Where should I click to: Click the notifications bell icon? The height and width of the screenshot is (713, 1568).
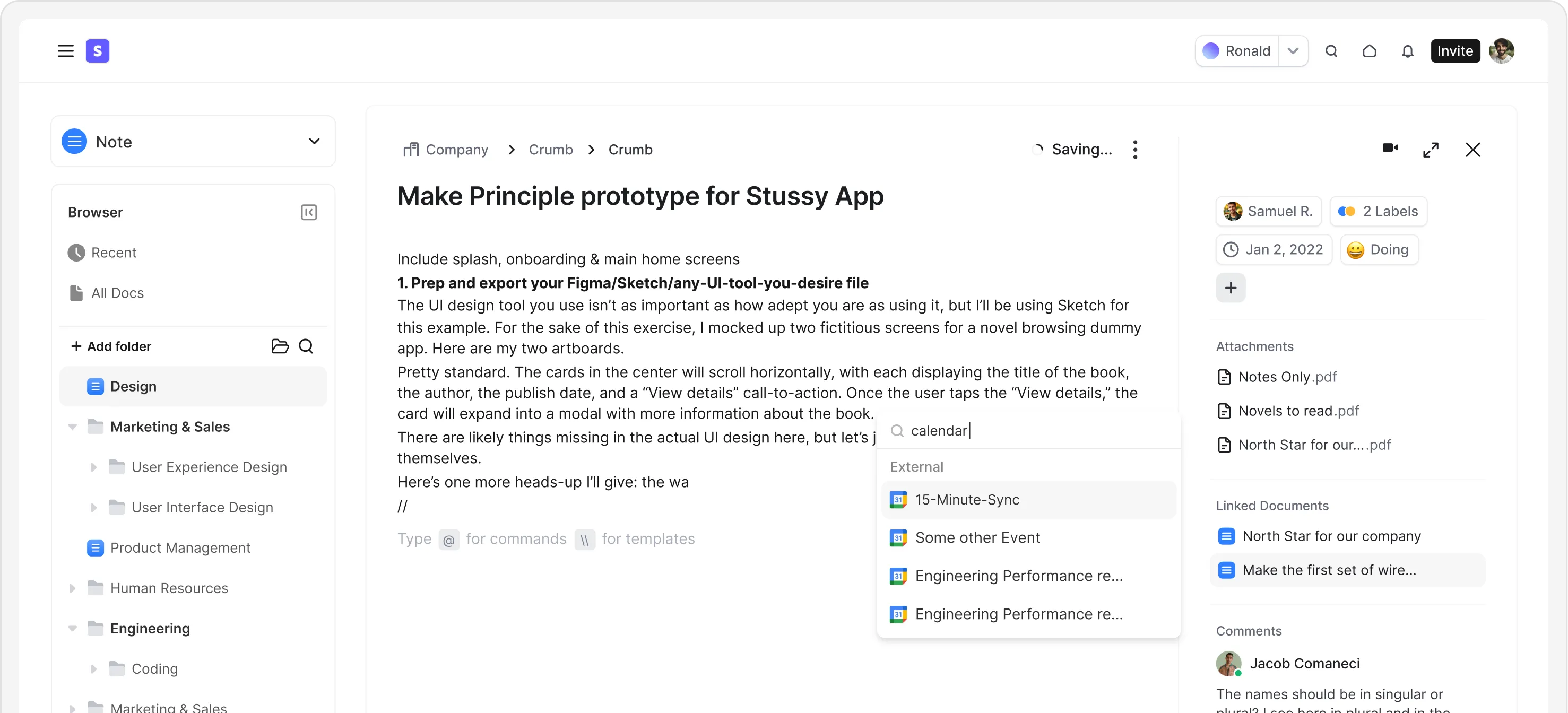pyautogui.click(x=1407, y=51)
